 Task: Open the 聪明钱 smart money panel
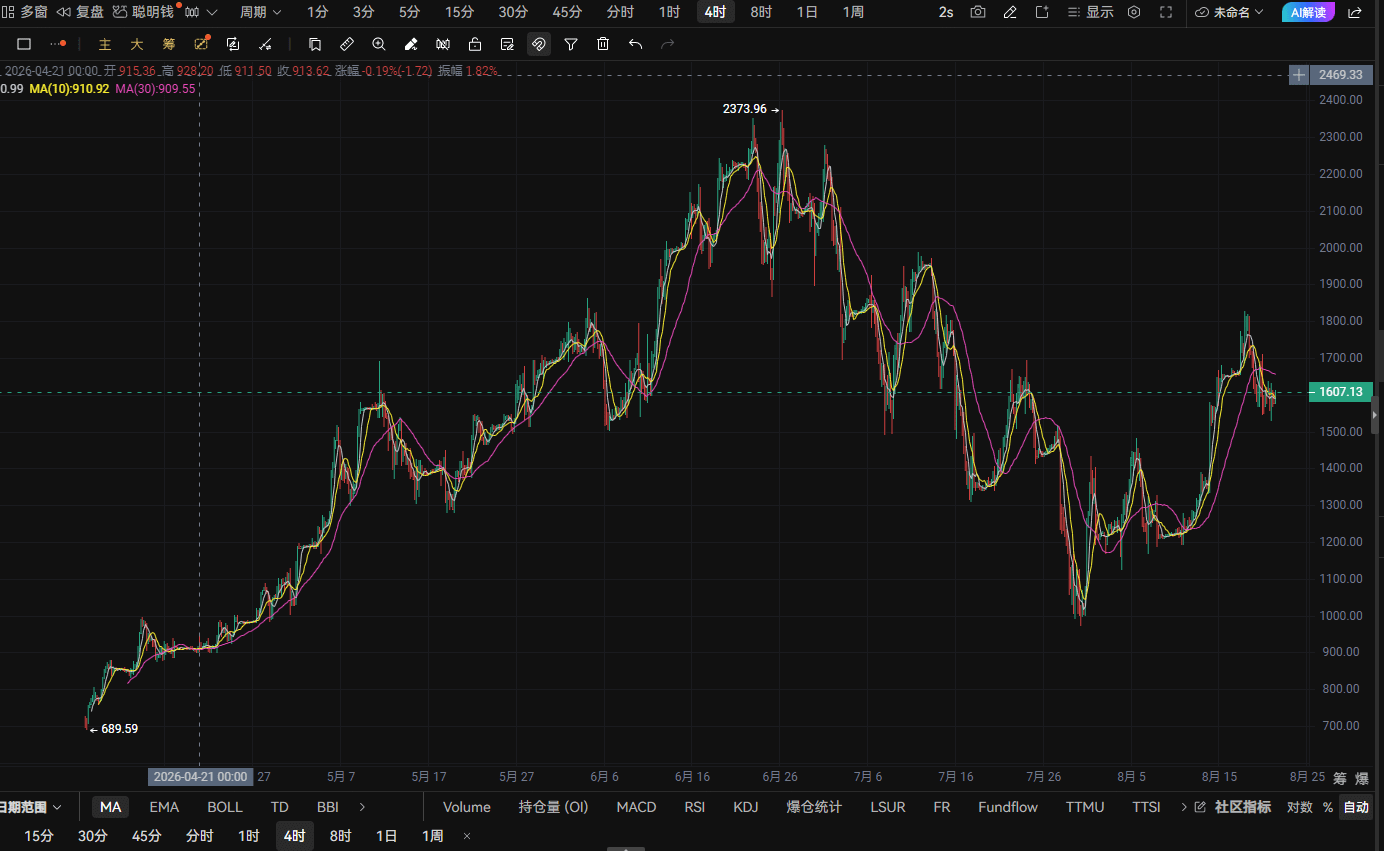tap(143, 12)
